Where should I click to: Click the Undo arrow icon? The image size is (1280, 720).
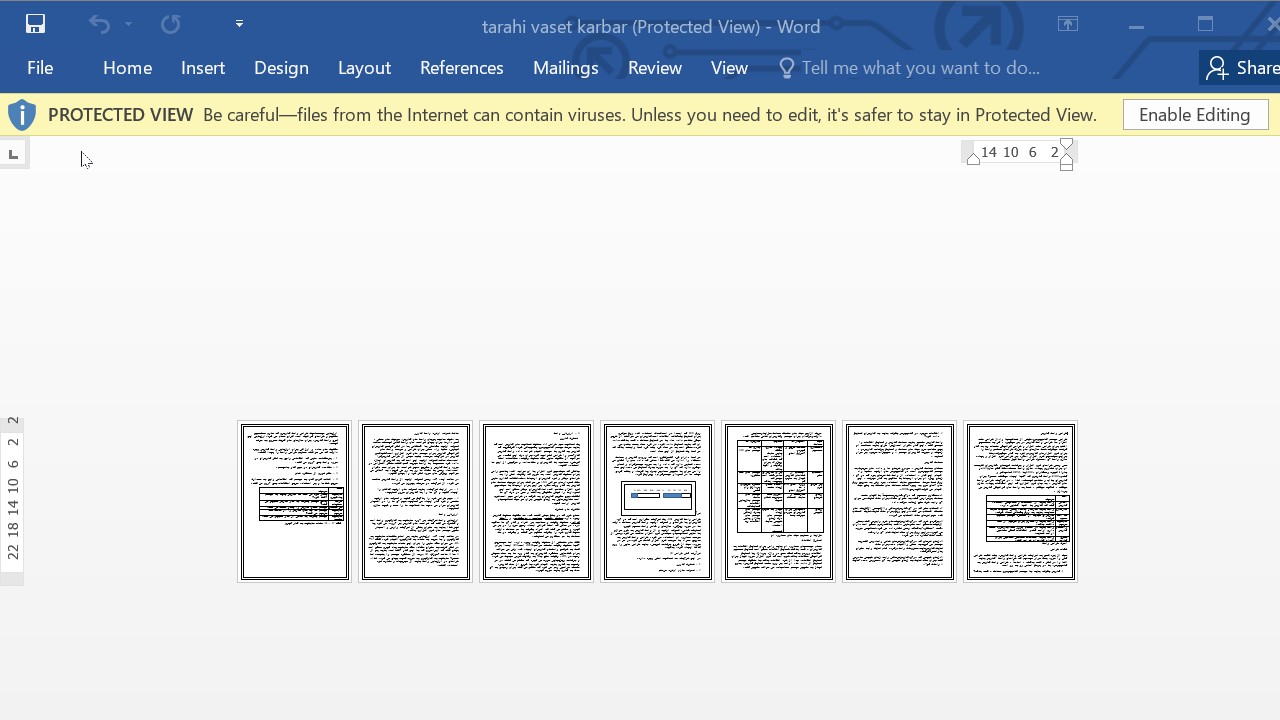click(x=99, y=24)
